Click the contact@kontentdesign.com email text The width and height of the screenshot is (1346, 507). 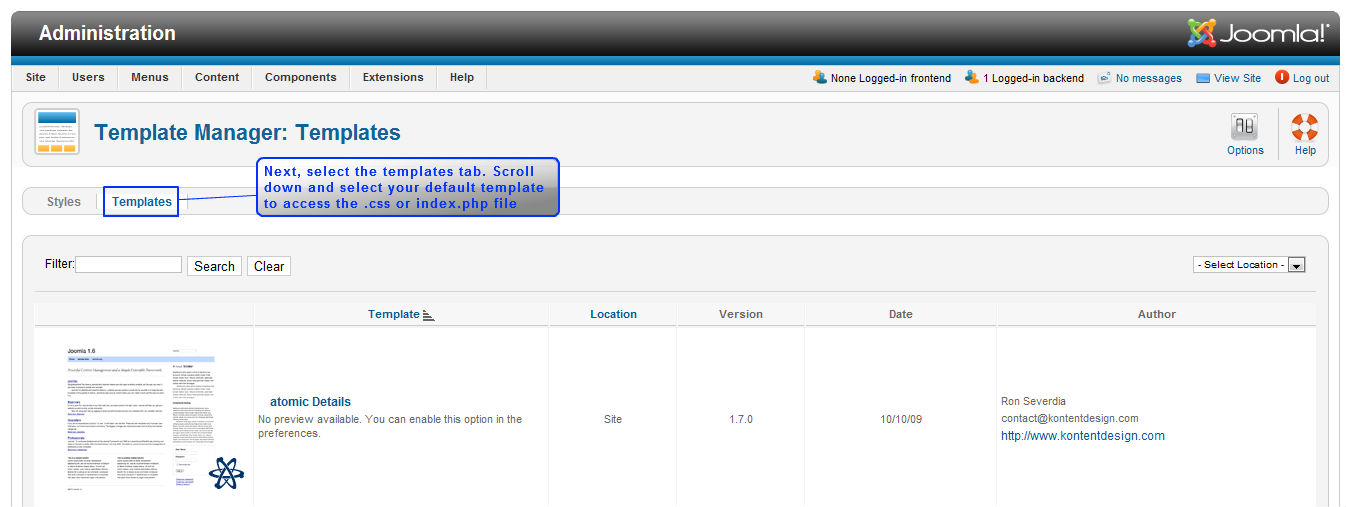click(x=1070, y=419)
